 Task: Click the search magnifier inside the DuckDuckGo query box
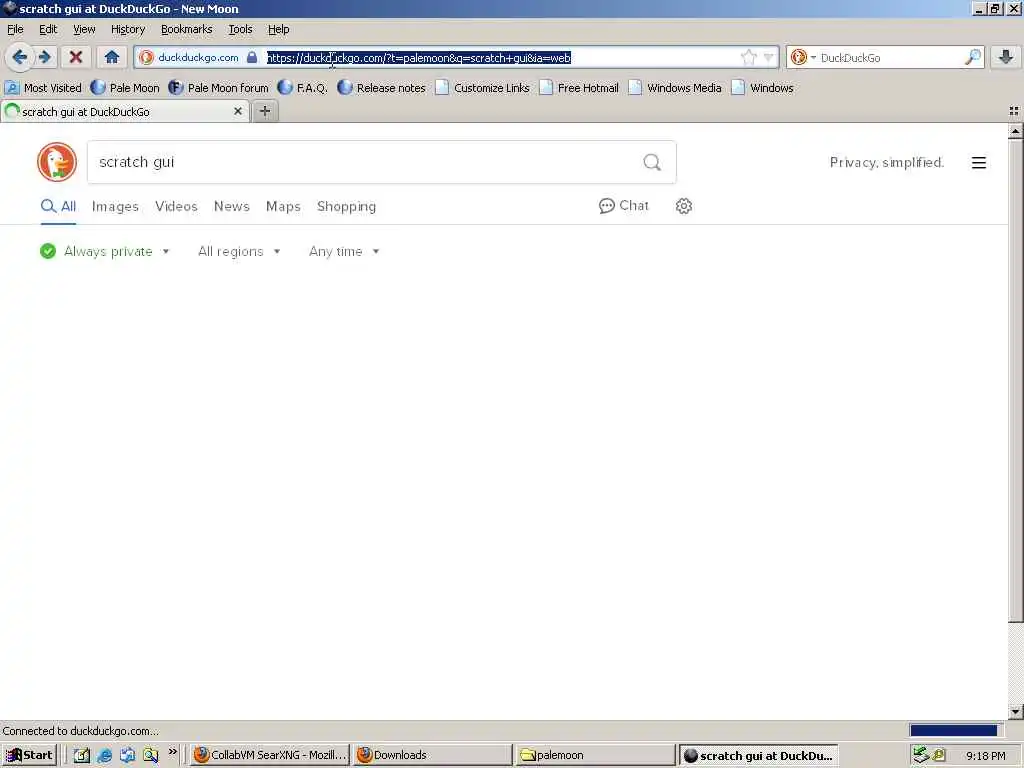coord(652,162)
